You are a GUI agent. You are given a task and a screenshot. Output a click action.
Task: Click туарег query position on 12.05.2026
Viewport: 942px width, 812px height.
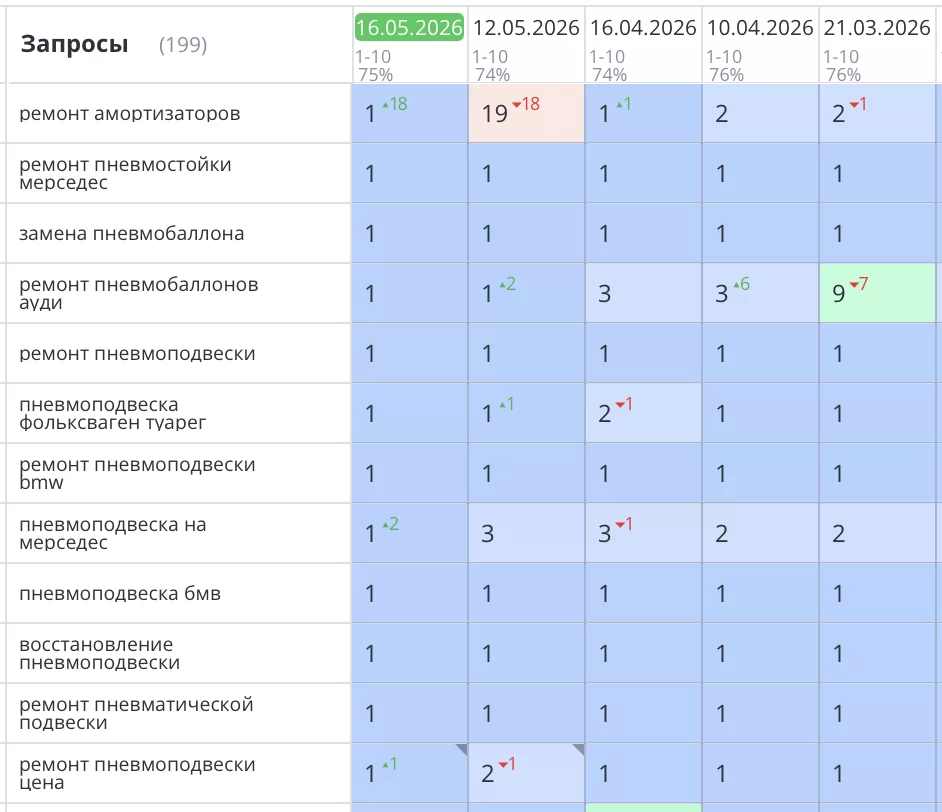pos(526,414)
